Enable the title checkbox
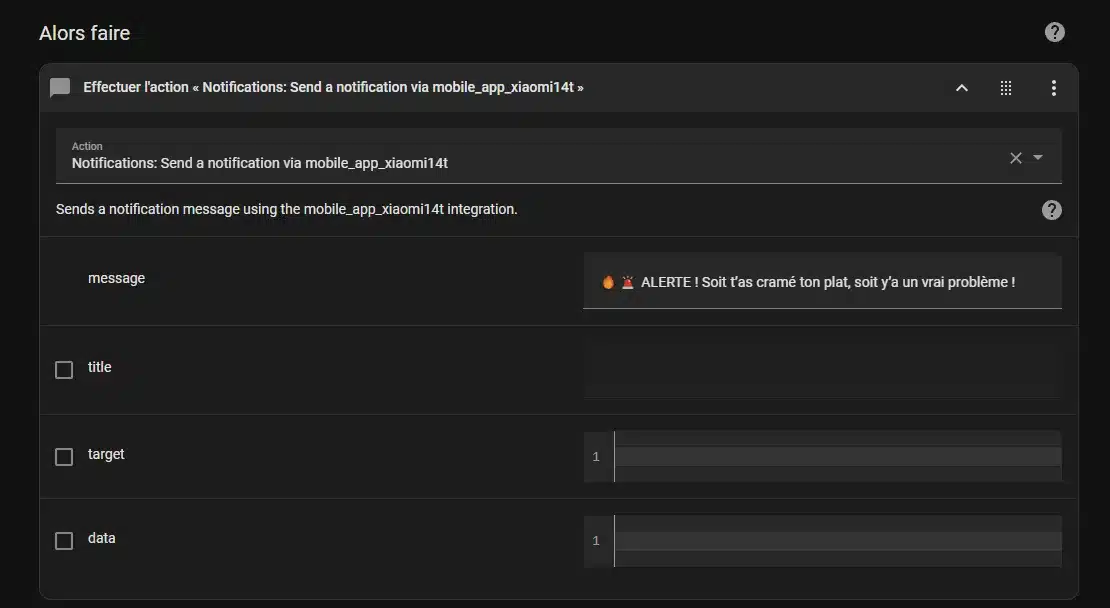 (64, 369)
